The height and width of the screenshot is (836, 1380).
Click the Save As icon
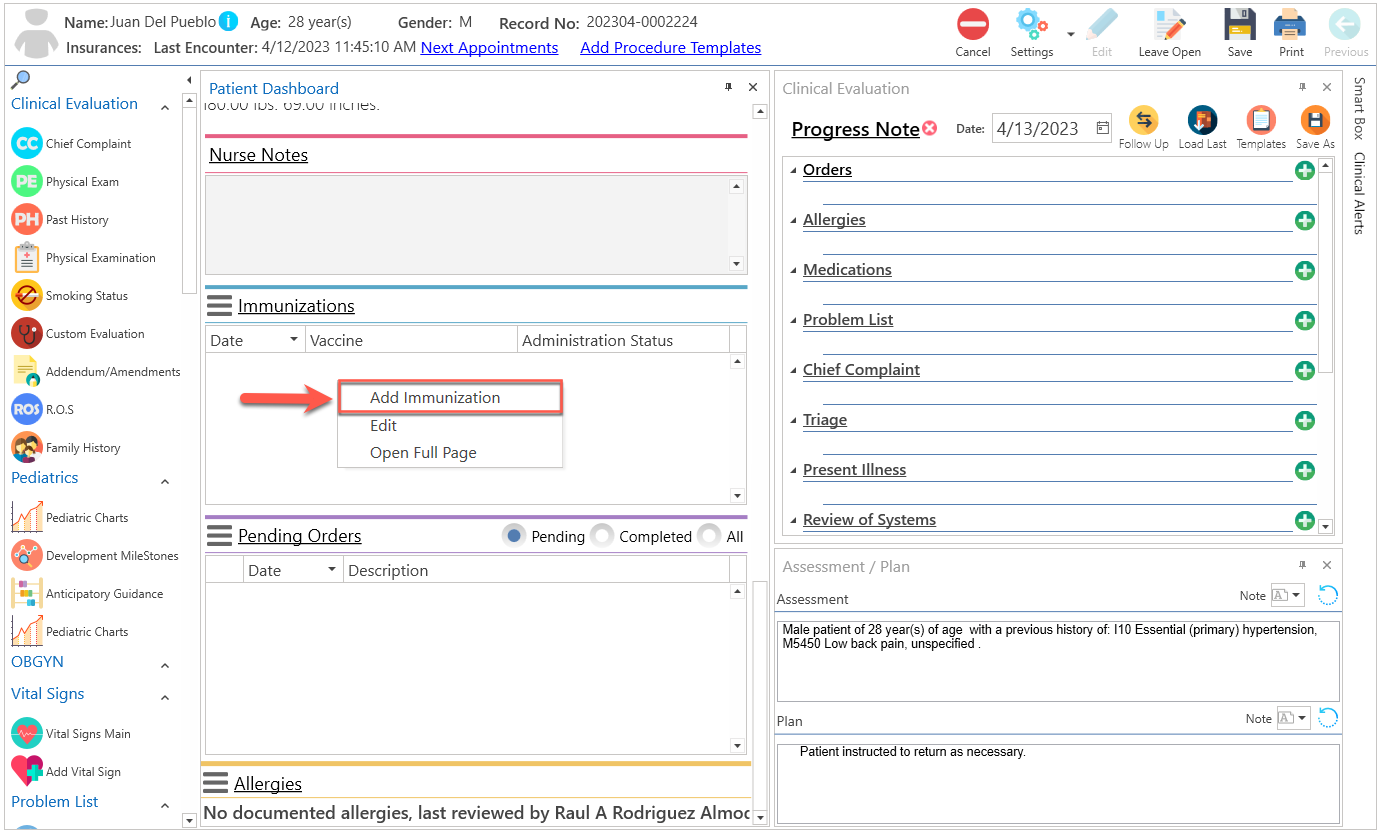[x=1315, y=121]
